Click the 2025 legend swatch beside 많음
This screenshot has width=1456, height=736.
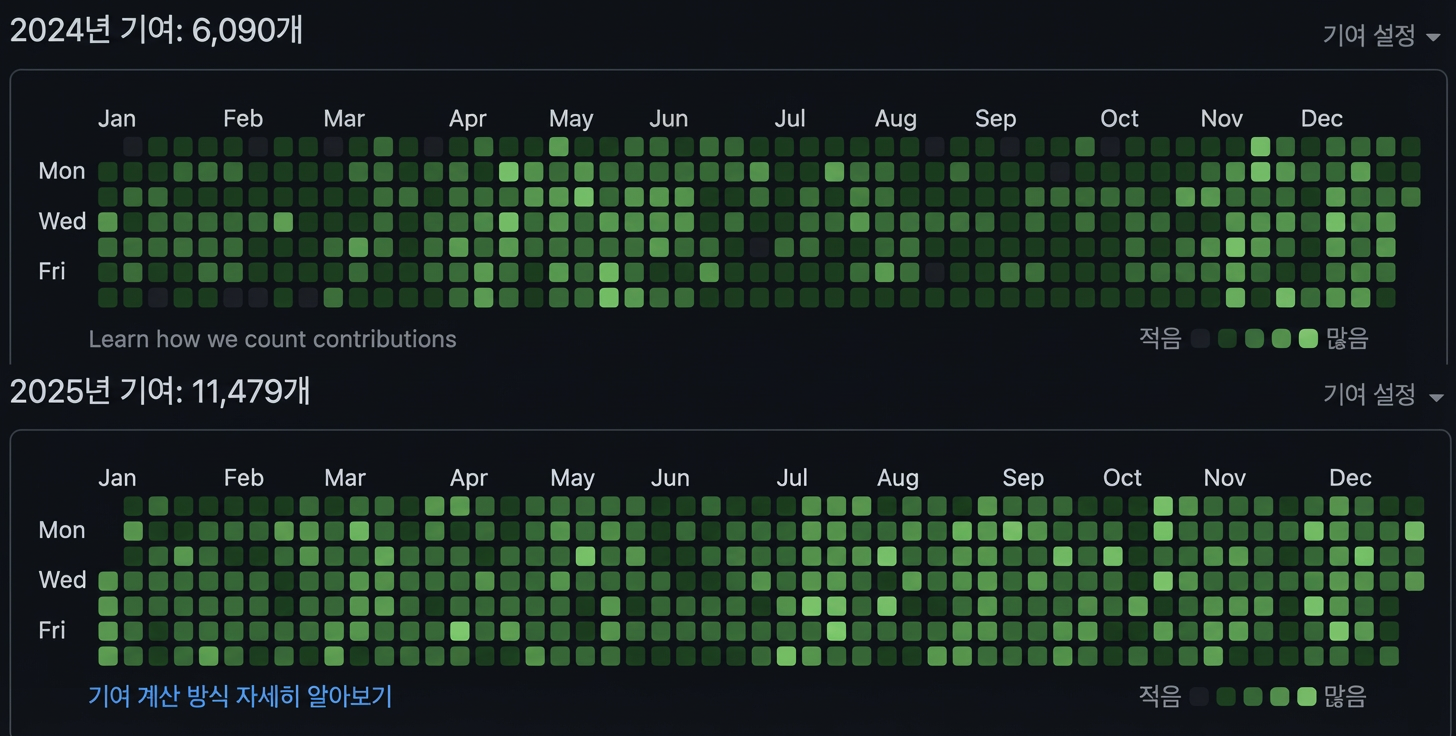coord(1307,697)
